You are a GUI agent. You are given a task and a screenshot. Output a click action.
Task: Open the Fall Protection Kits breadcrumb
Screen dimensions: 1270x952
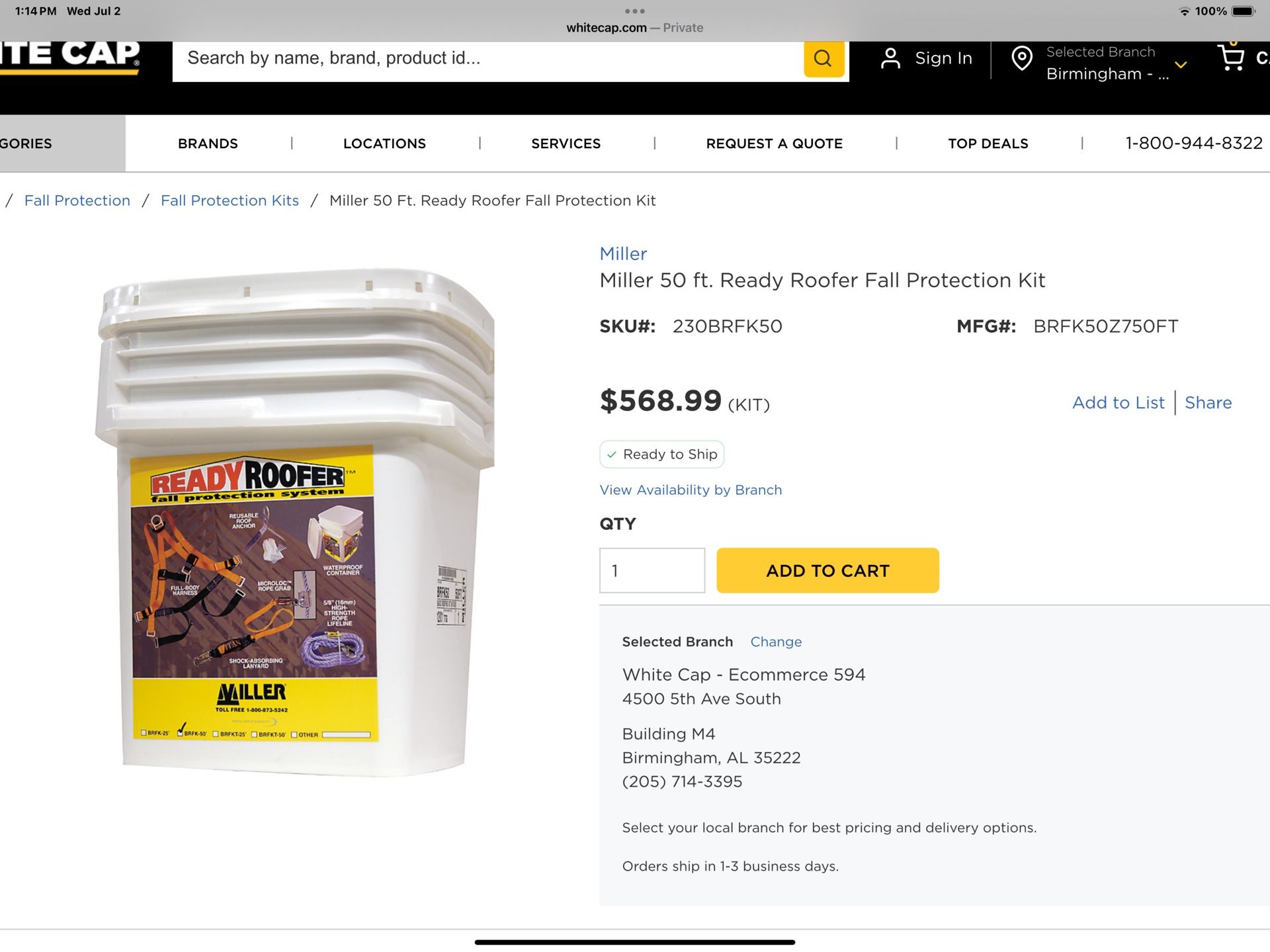[x=230, y=200]
